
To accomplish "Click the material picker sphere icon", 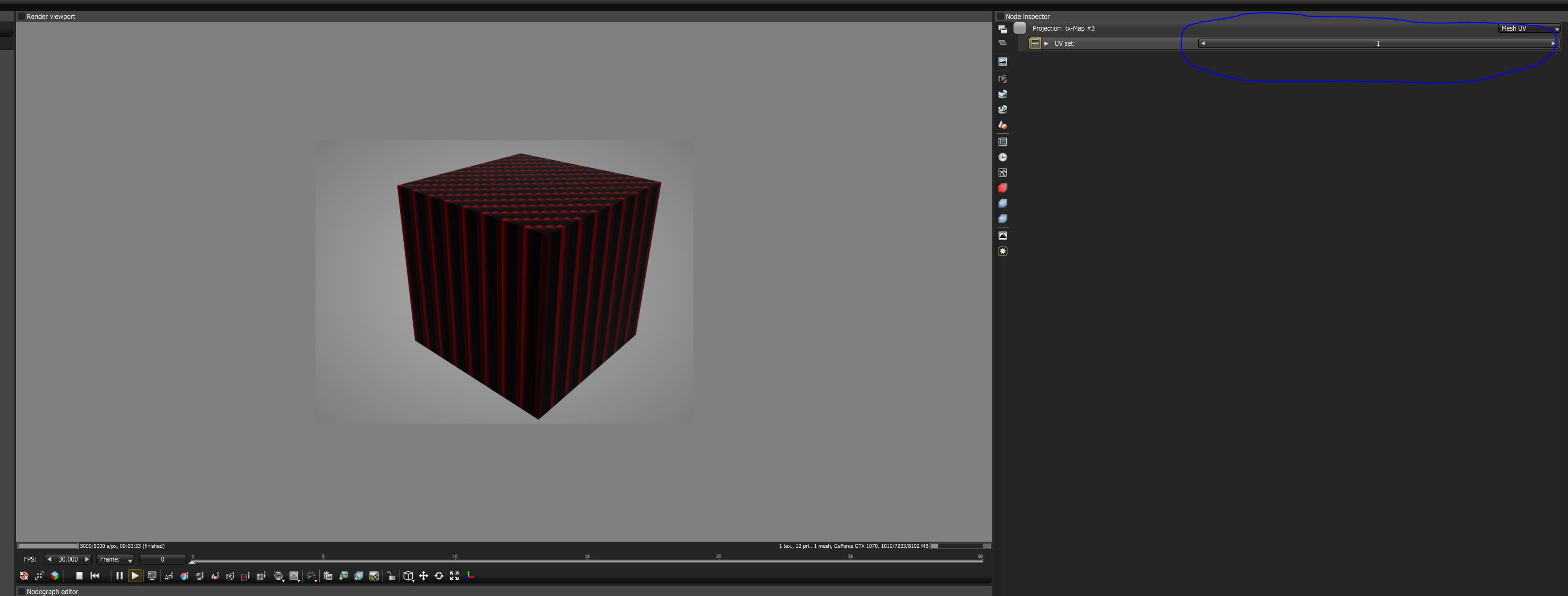I will 200,575.
